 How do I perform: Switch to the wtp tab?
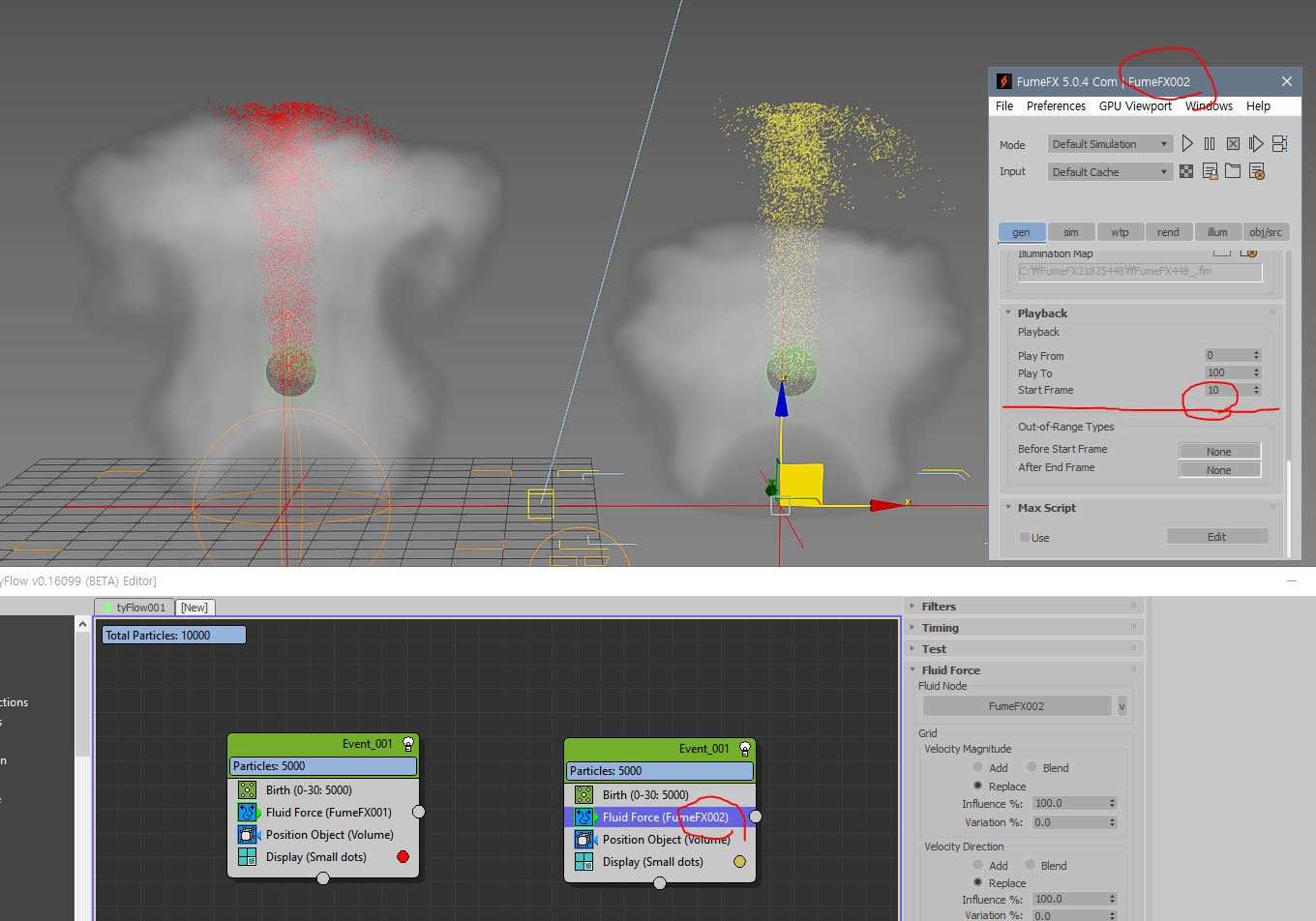click(x=1120, y=232)
